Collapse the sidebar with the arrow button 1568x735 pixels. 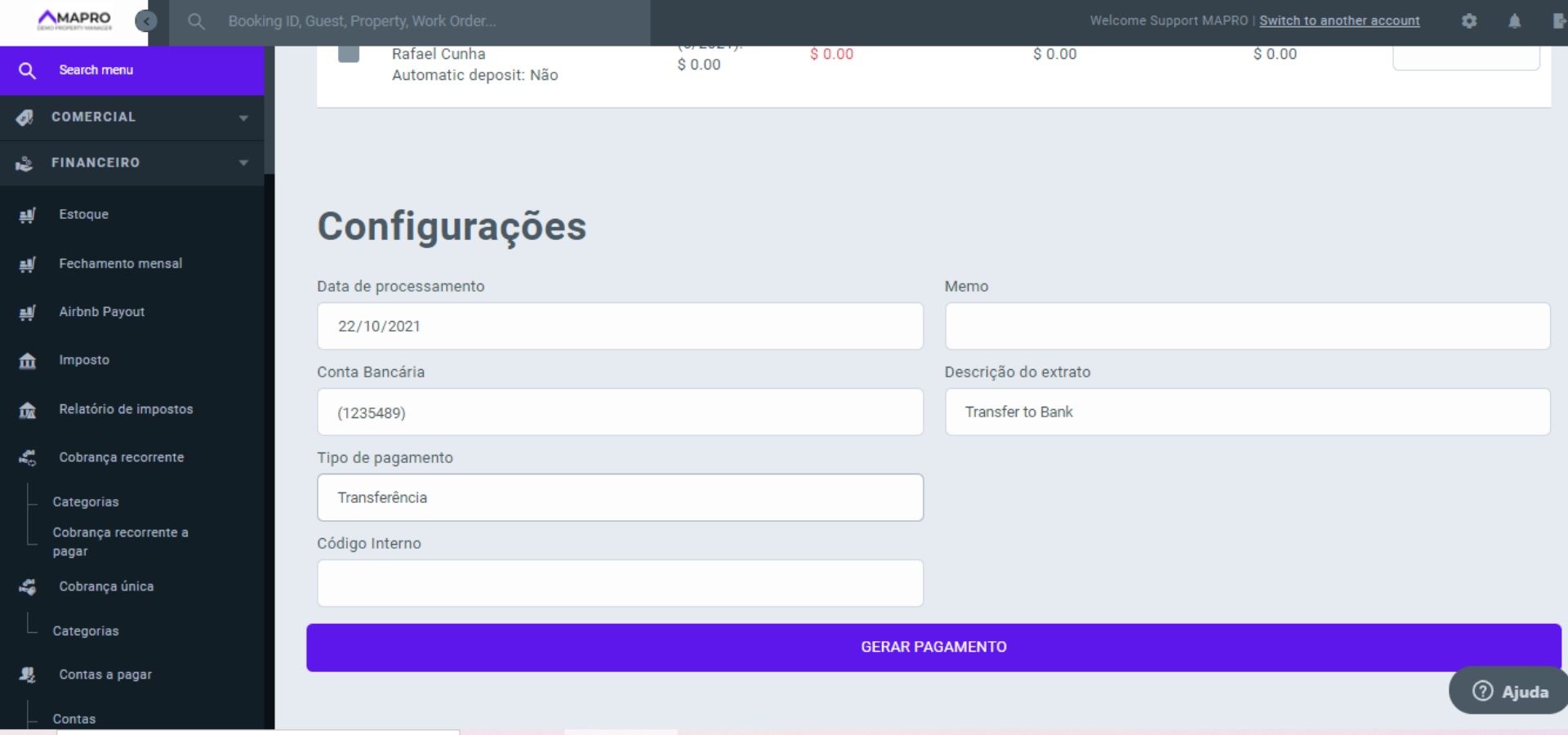[x=146, y=21]
